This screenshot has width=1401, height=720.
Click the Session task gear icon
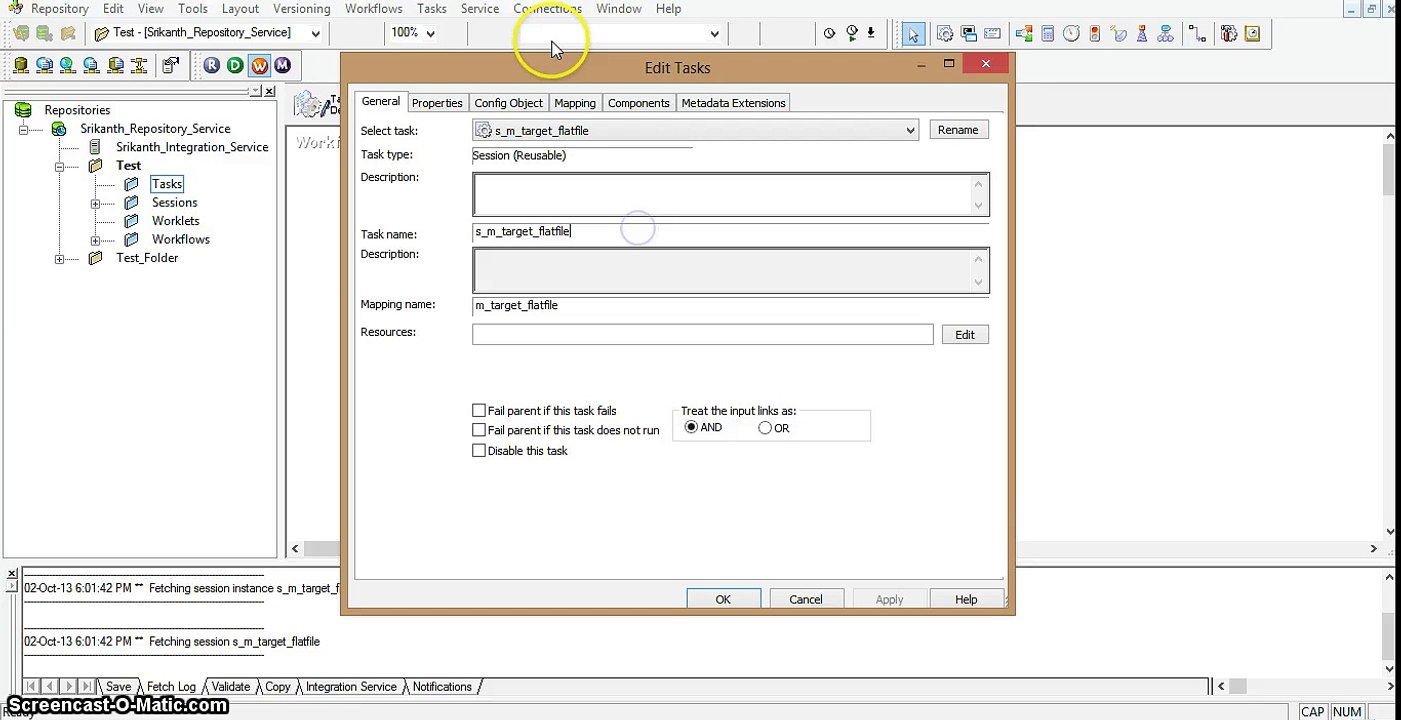pyautogui.click(x=945, y=34)
